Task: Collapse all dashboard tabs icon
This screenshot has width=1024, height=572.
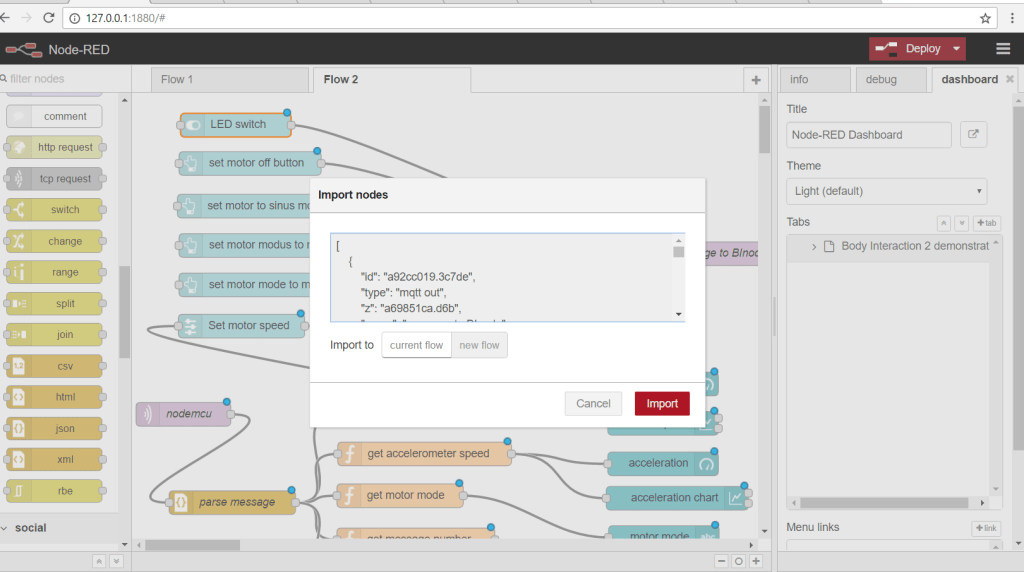Action: click(x=943, y=223)
